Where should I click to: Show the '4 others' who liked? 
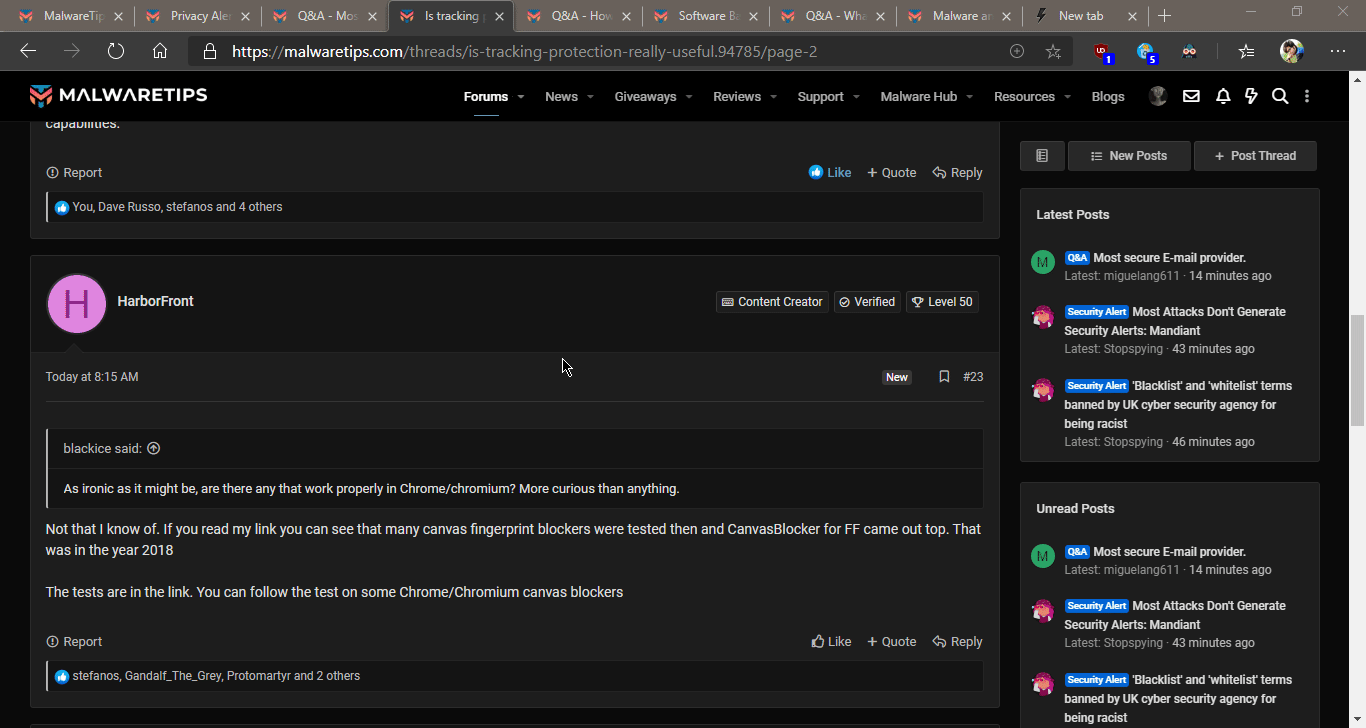(261, 207)
